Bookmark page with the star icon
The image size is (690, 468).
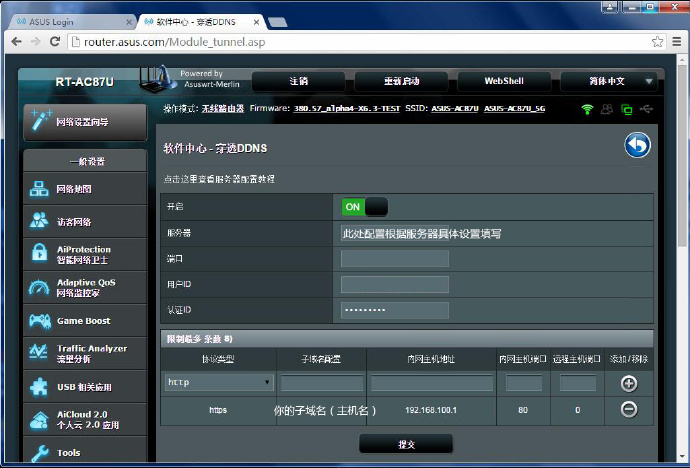pos(657,42)
